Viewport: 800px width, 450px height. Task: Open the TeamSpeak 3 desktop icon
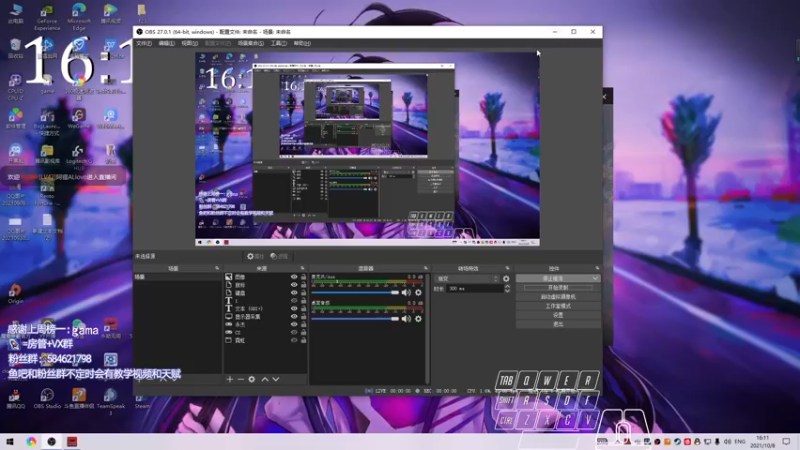point(110,401)
